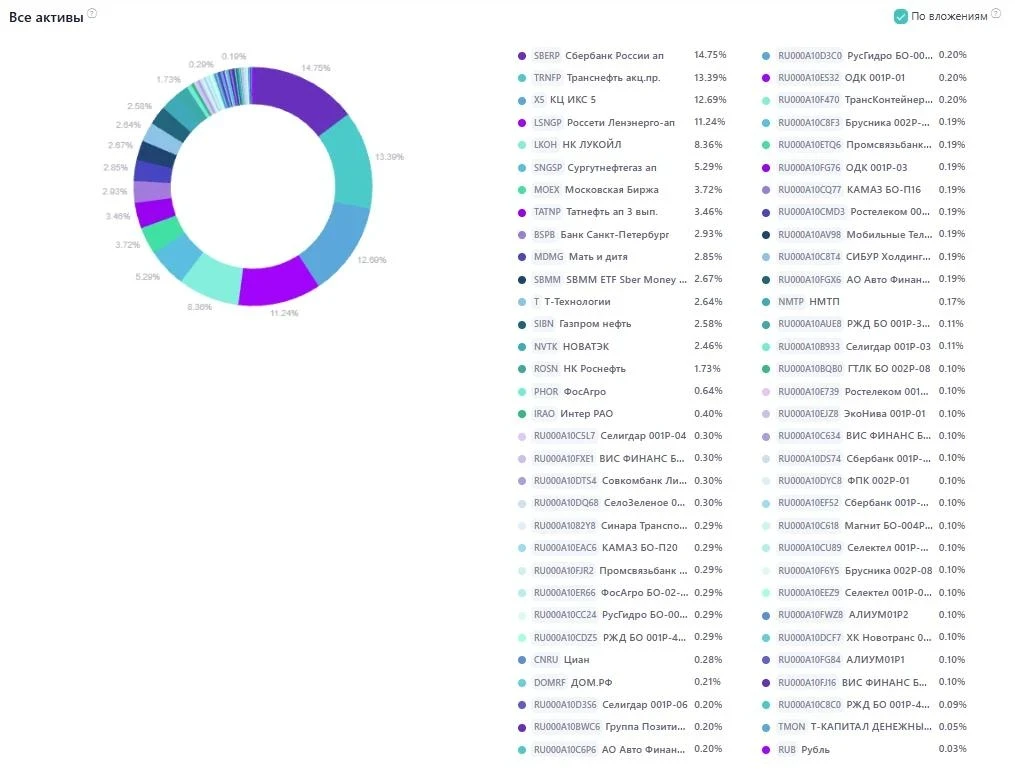Viewport: 1015px width, 773px height.
Task: Click the MOEX ticker label
Action: pyautogui.click(x=546, y=190)
